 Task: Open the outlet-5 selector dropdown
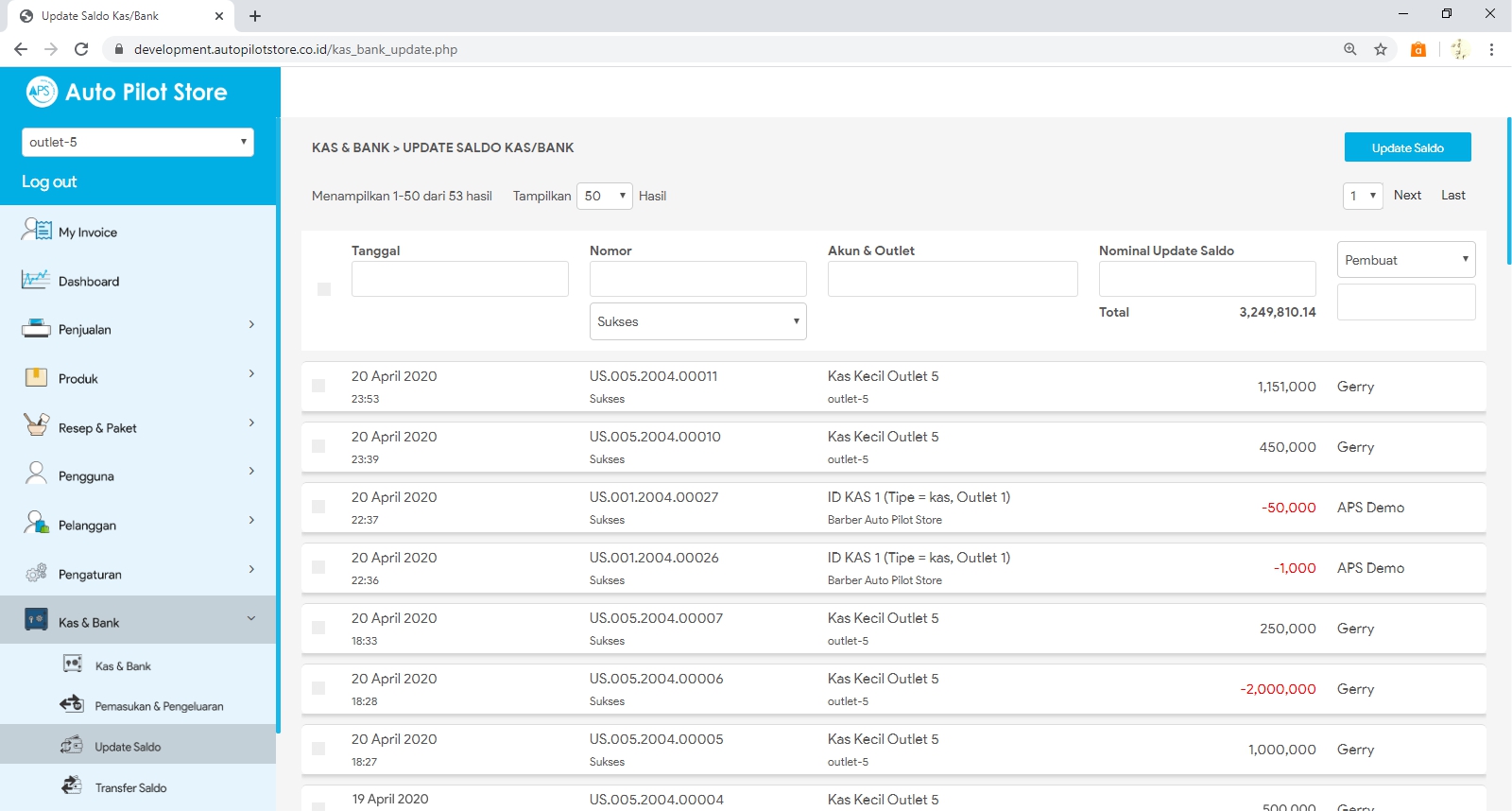pos(138,142)
